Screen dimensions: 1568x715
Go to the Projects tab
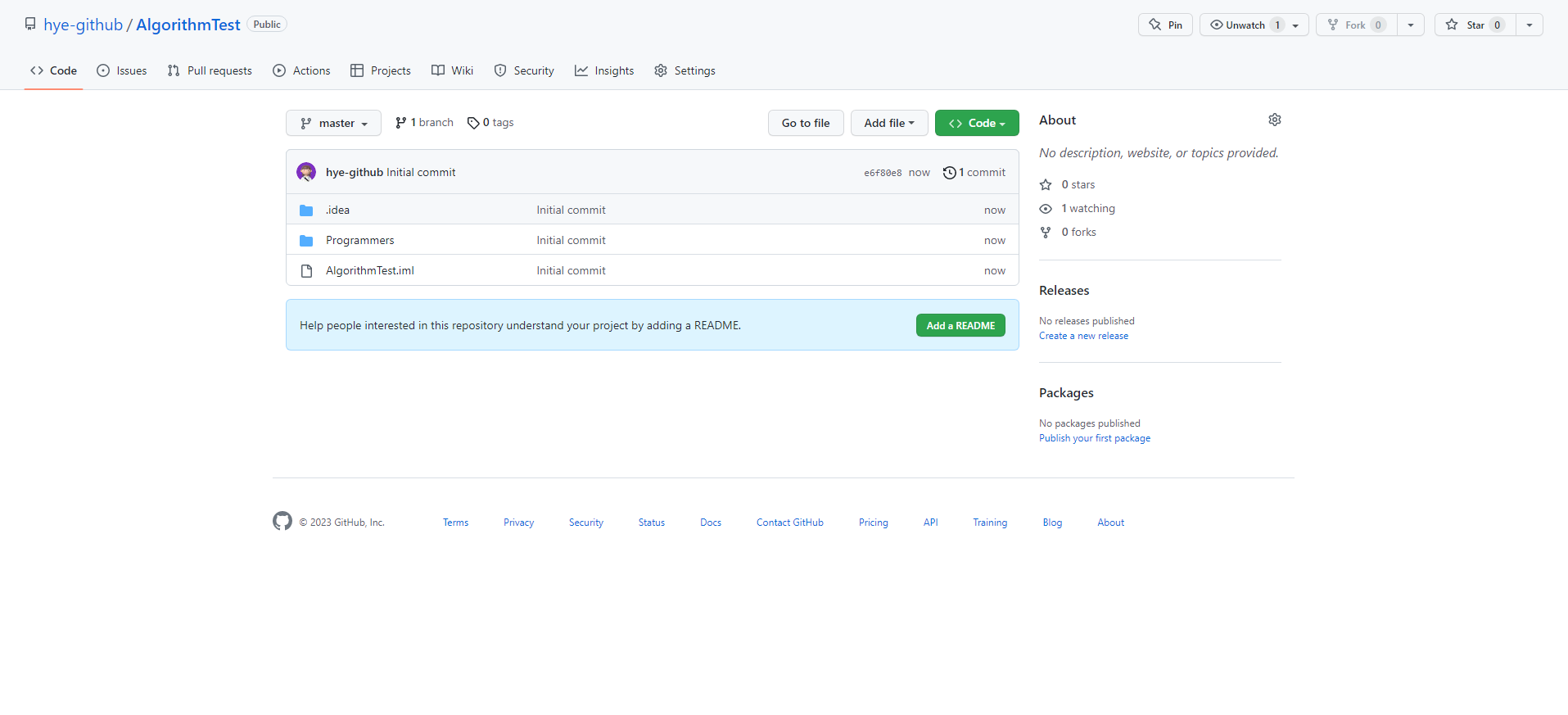point(381,70)
